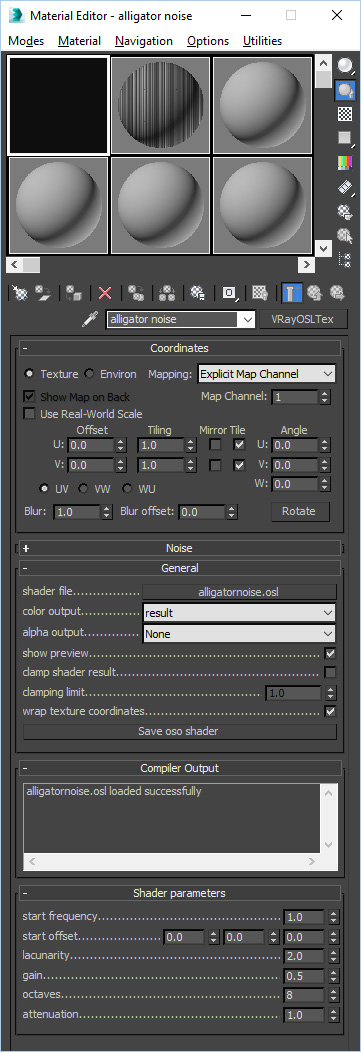Image resolution: width=361 pixels, height=1052 pixels.
Task: Click the Go to Parent icon
Action: [314, 293]
